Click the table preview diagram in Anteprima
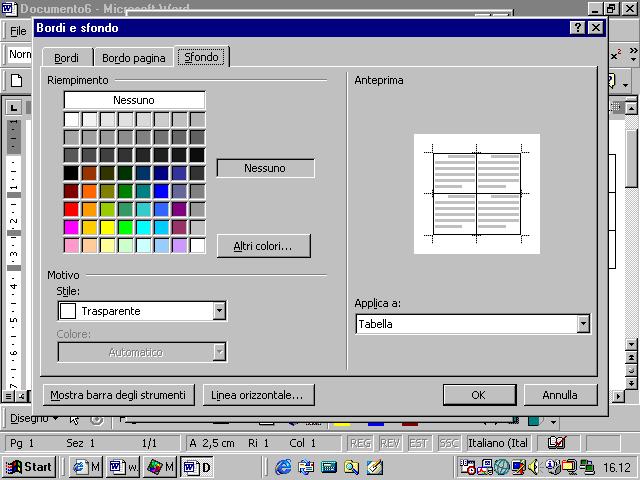This screenshot has height=480, width=640. coord(477,194)
